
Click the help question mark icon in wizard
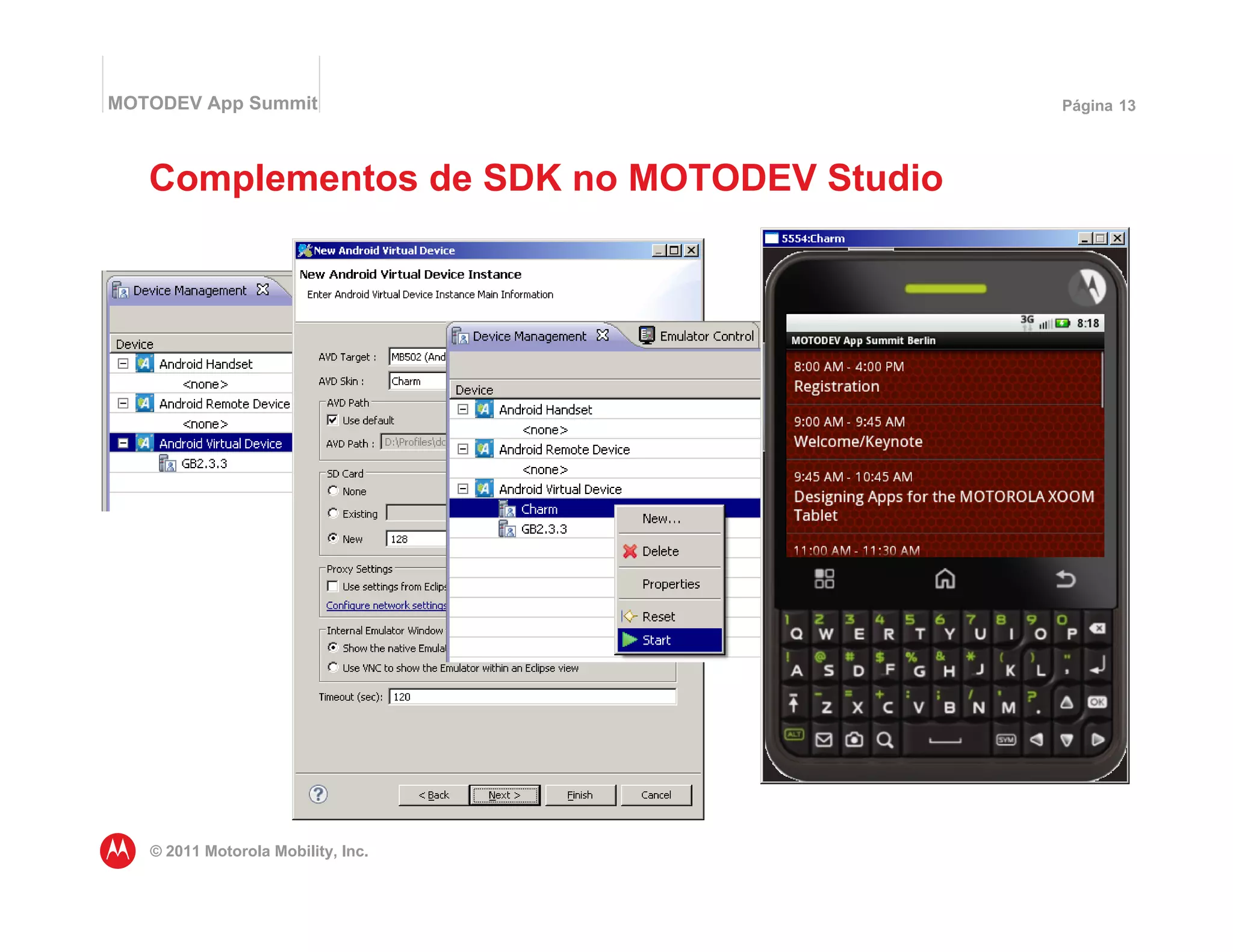click(x=318, y=794)
